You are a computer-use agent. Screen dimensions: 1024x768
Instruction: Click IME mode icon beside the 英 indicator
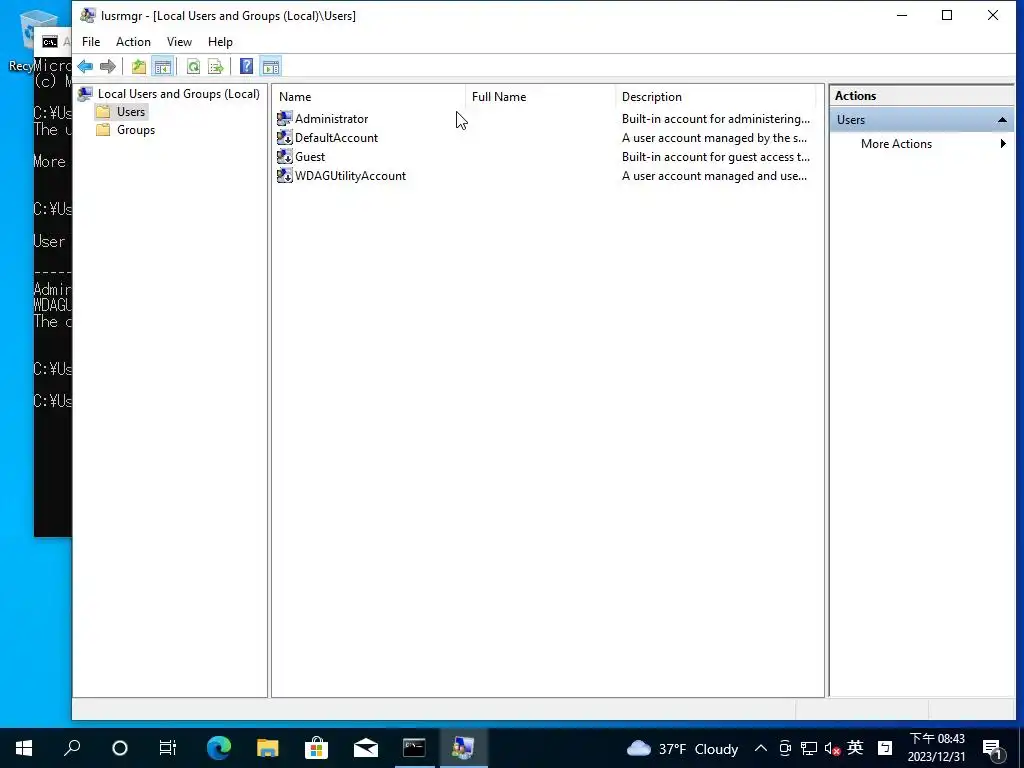[x=885, y=748]
